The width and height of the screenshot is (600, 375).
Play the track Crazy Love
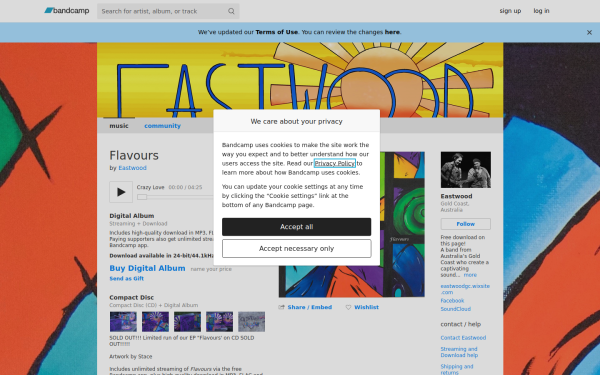point(121,192)
